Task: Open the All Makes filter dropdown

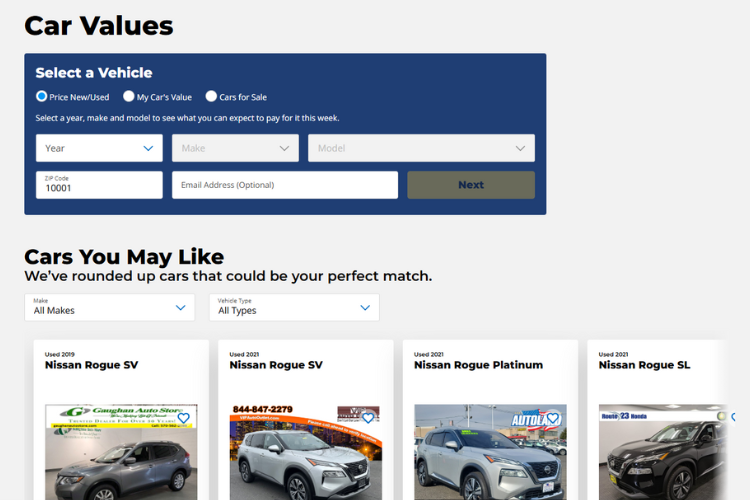Action: pyautogui.click(x=110, y=307)
